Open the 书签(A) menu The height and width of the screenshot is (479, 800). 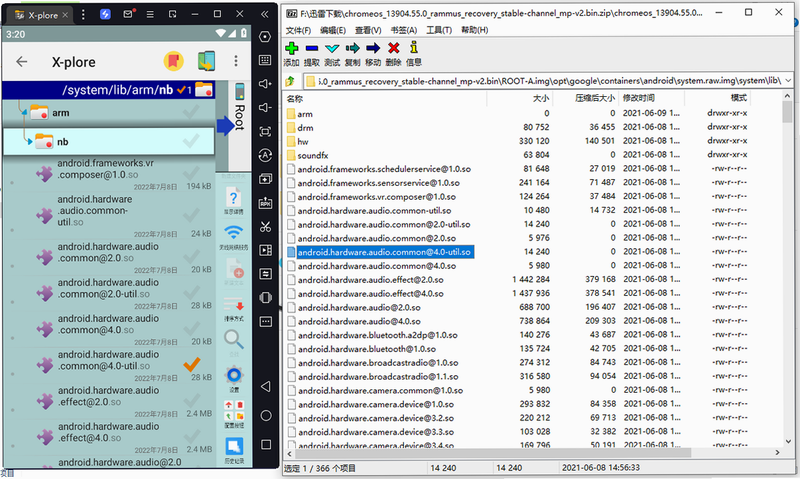[404, 30]
